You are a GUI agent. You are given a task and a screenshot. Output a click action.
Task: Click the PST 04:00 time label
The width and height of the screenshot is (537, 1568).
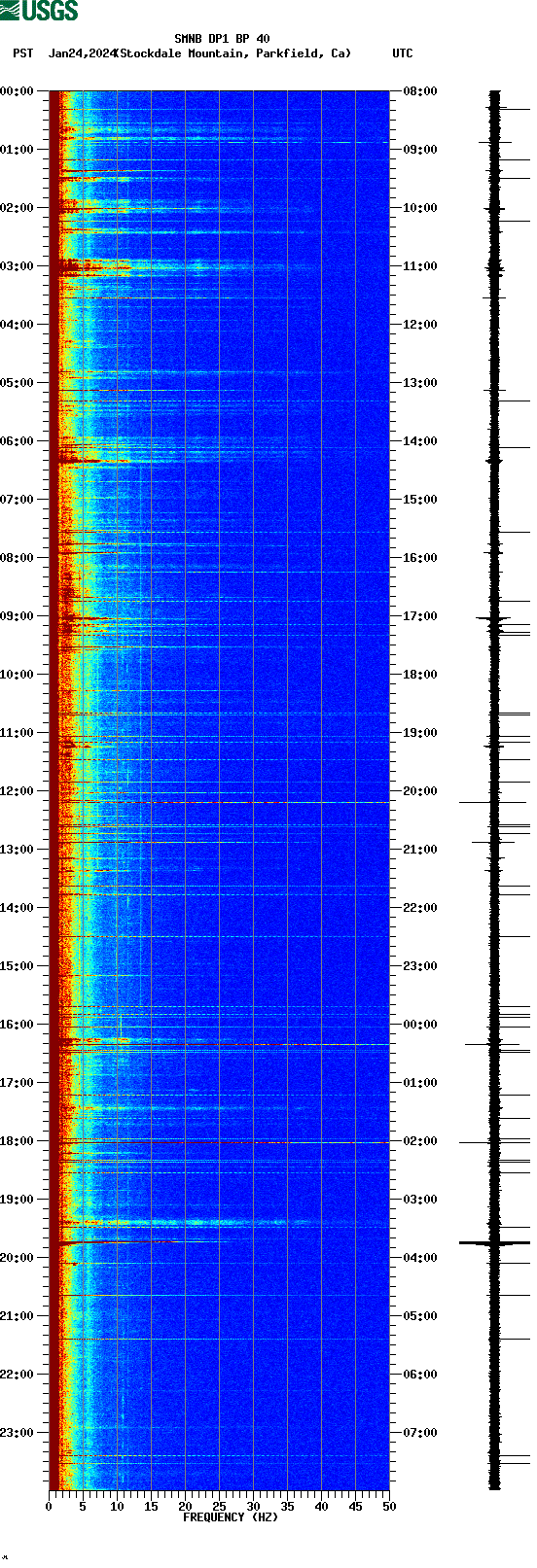(x=18, y=325)
